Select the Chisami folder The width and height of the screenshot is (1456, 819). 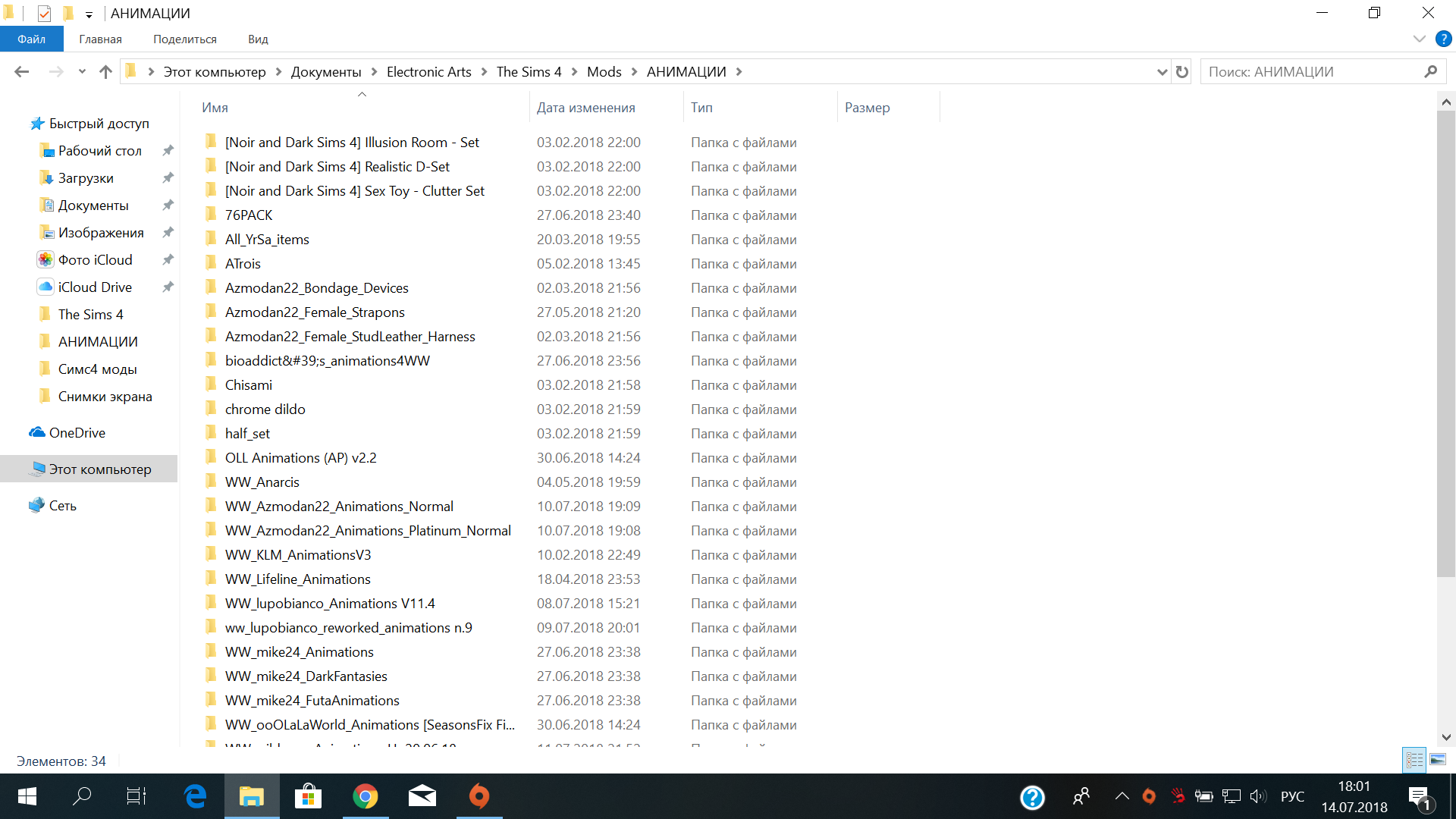click(248, 384)
